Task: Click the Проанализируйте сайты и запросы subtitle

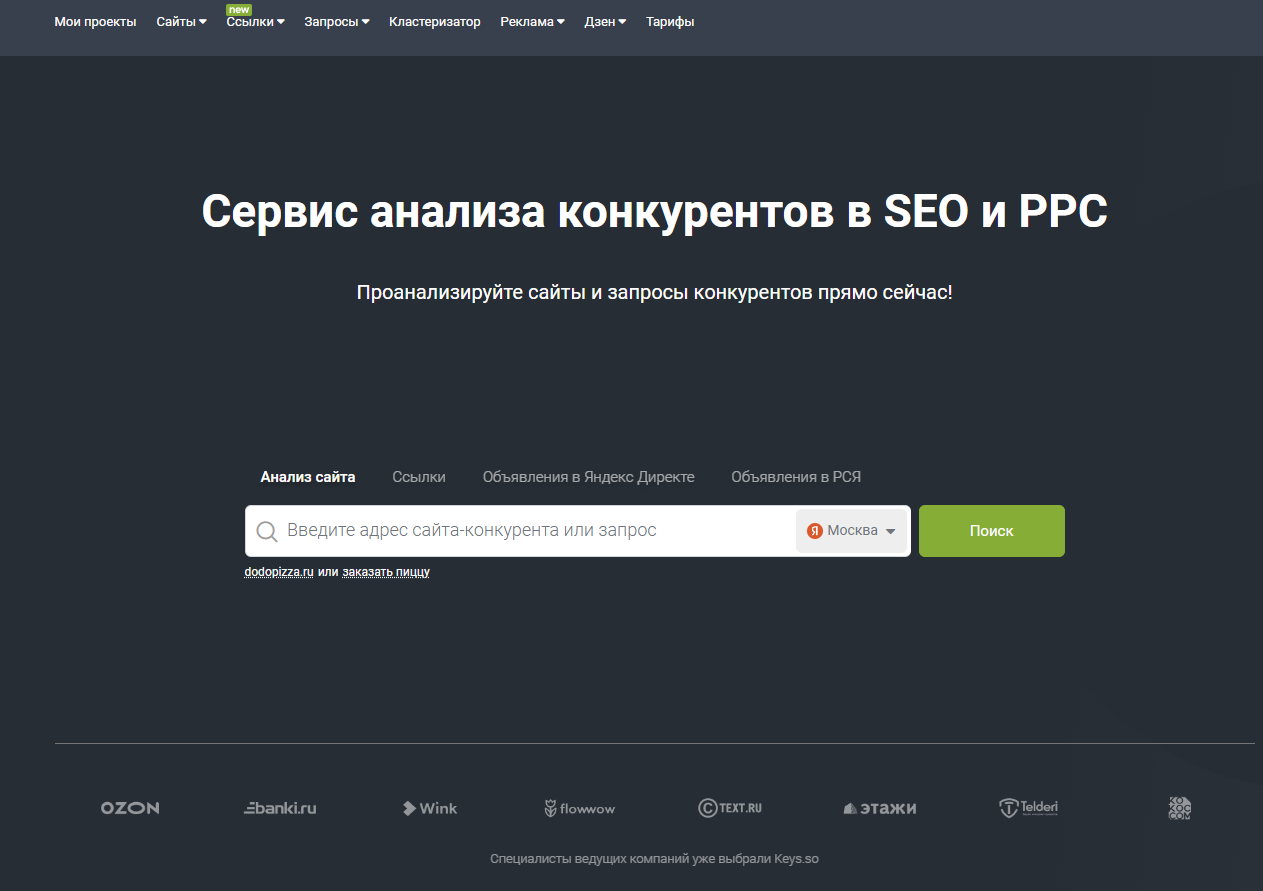Action: (655, 293)
